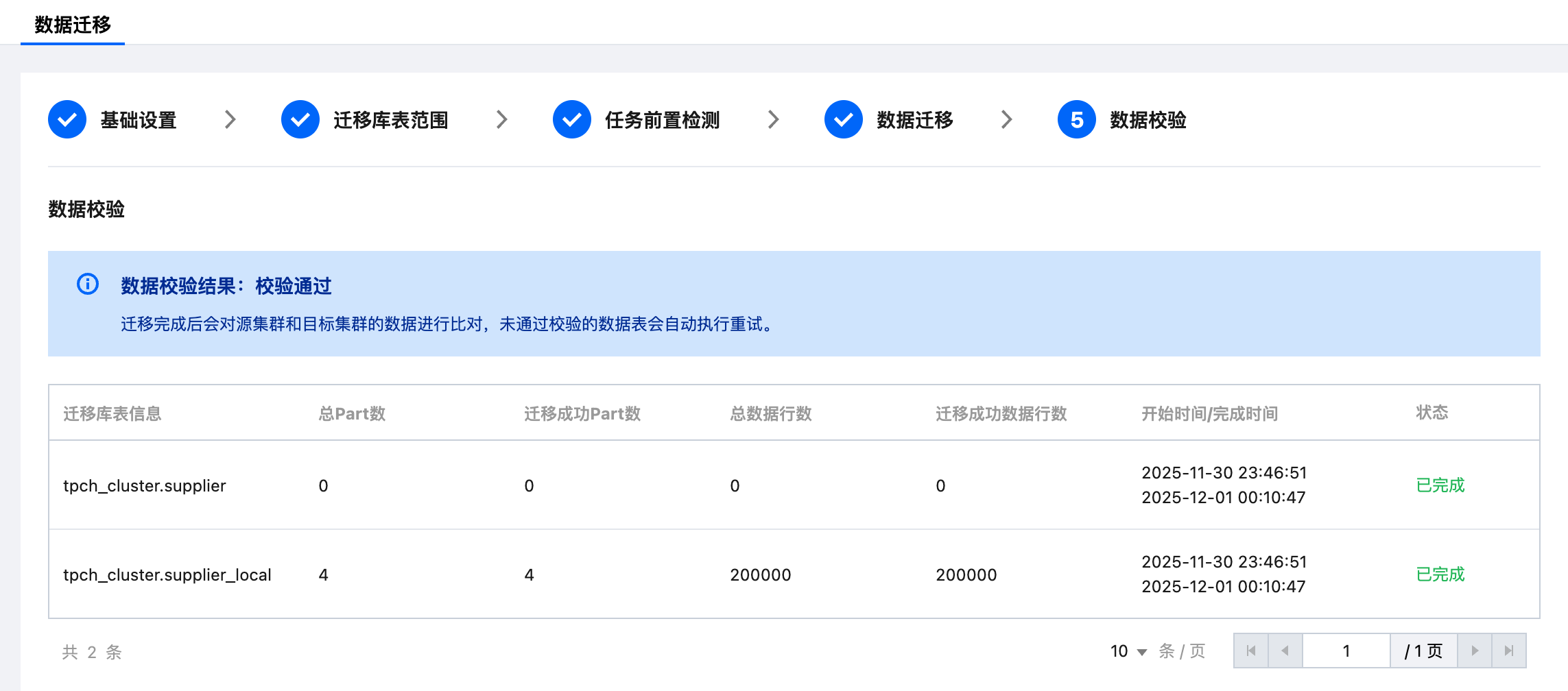Click the chevron after 基础设置 step
Screen dimensions: 1568x691
[230, 120]
